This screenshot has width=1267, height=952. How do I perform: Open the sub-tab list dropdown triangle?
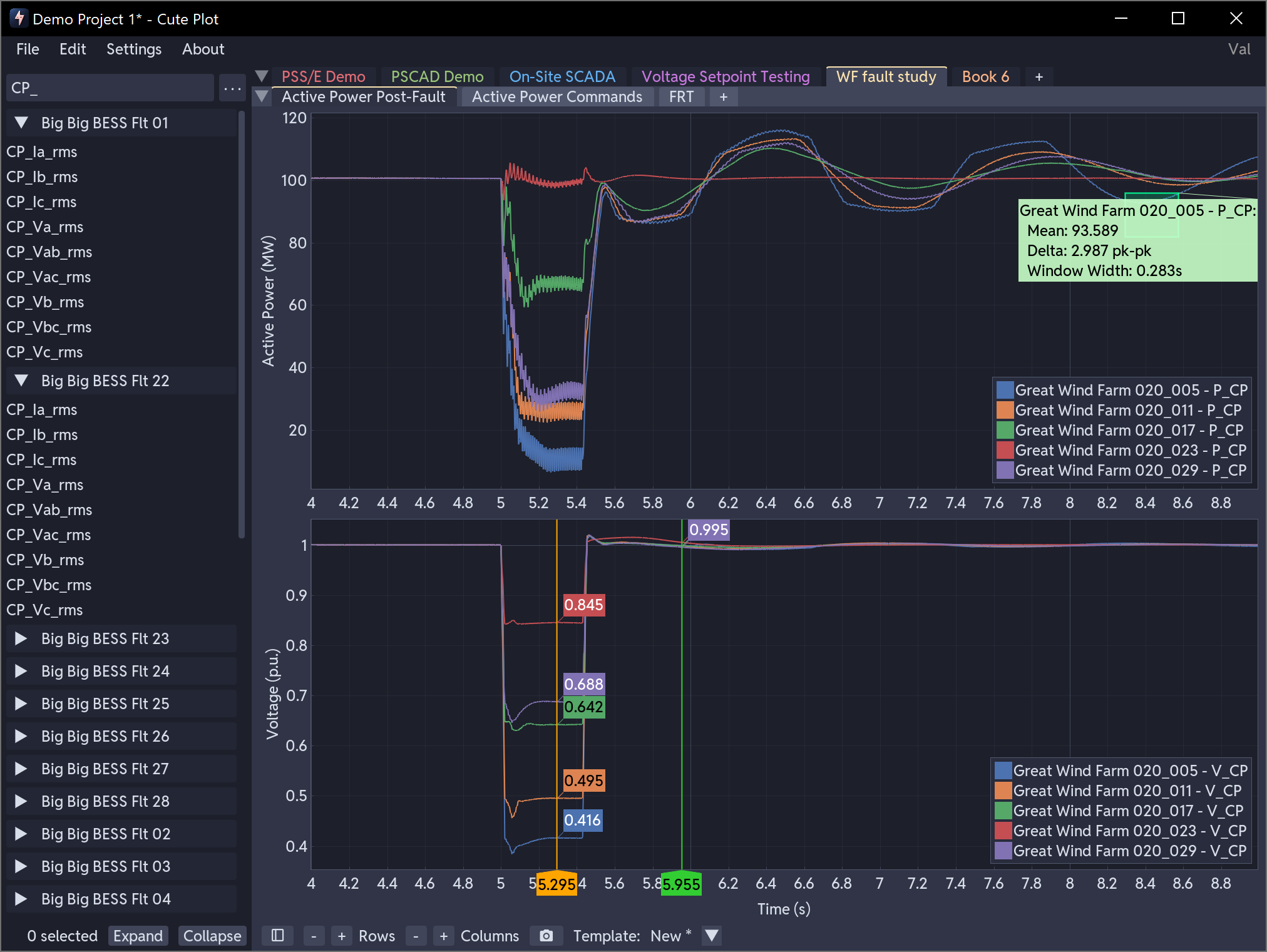(262, 96)
